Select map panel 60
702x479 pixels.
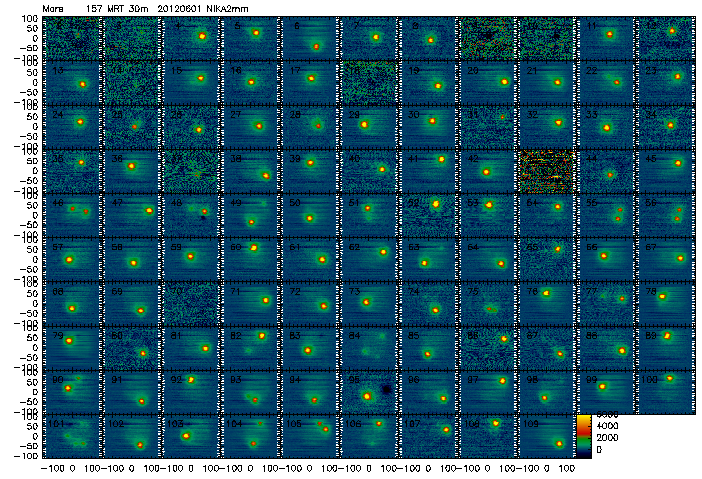(x=250, y=258)
